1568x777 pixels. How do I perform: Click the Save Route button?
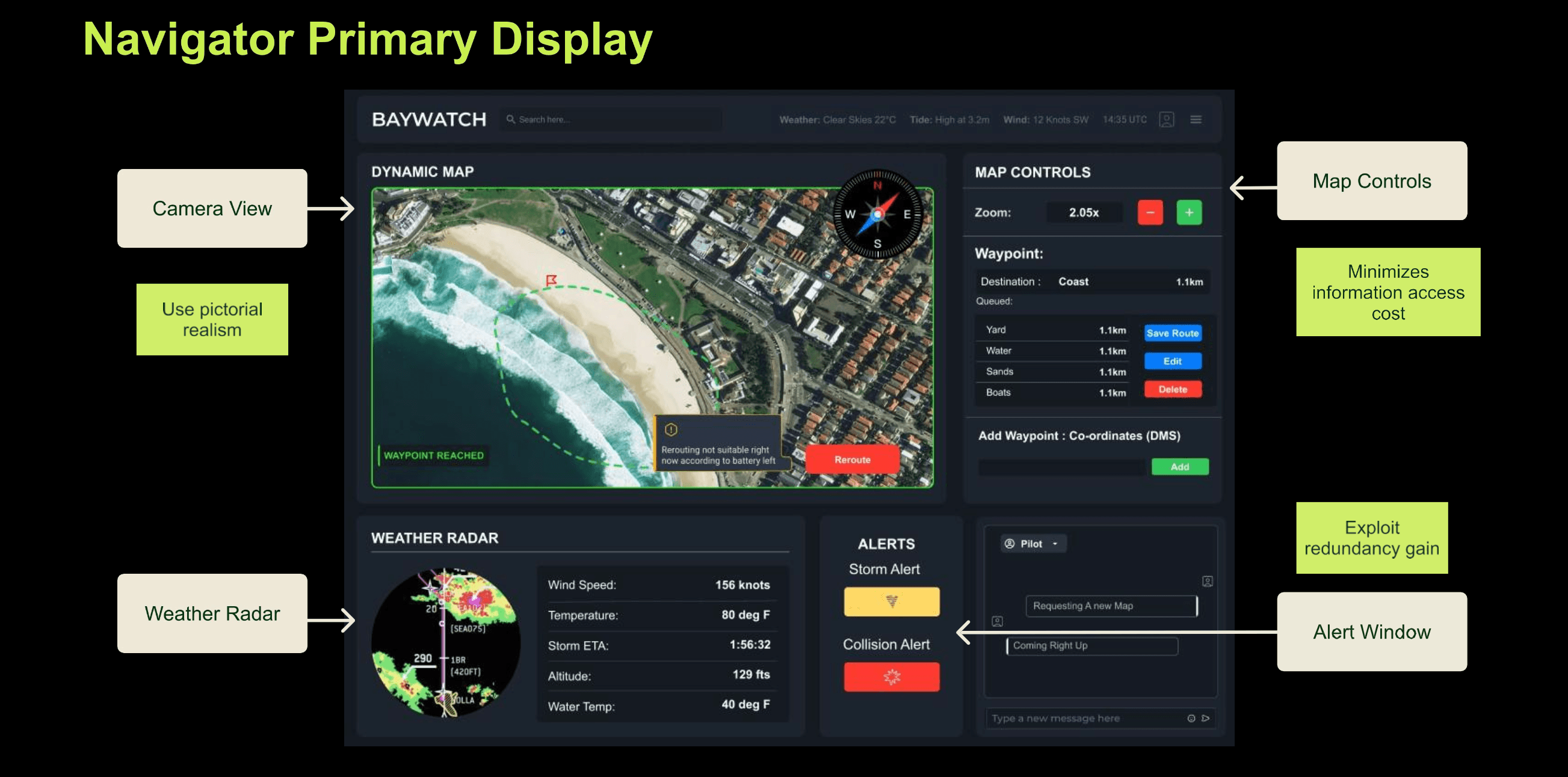tap(1172, 333)
